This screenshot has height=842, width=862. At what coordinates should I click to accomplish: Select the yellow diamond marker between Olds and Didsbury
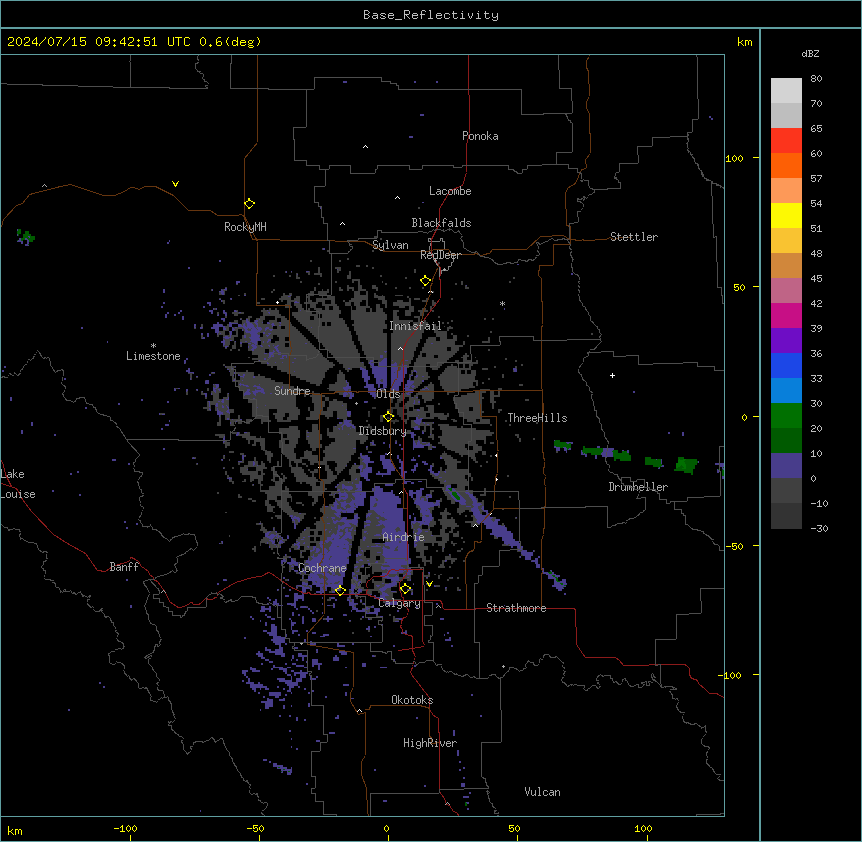tap(388, 417)
